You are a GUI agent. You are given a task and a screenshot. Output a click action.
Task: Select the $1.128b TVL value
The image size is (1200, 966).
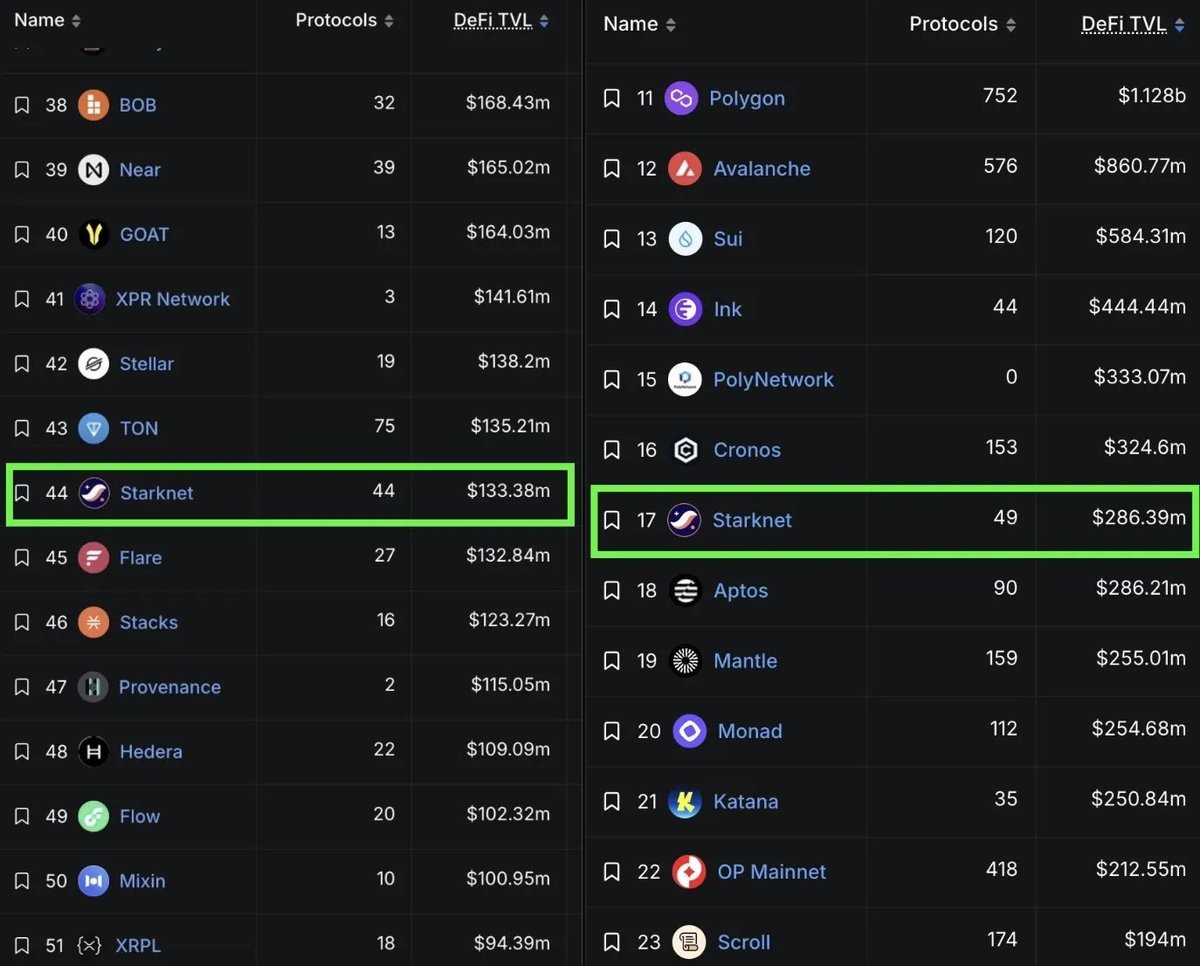pos(1152,97)
